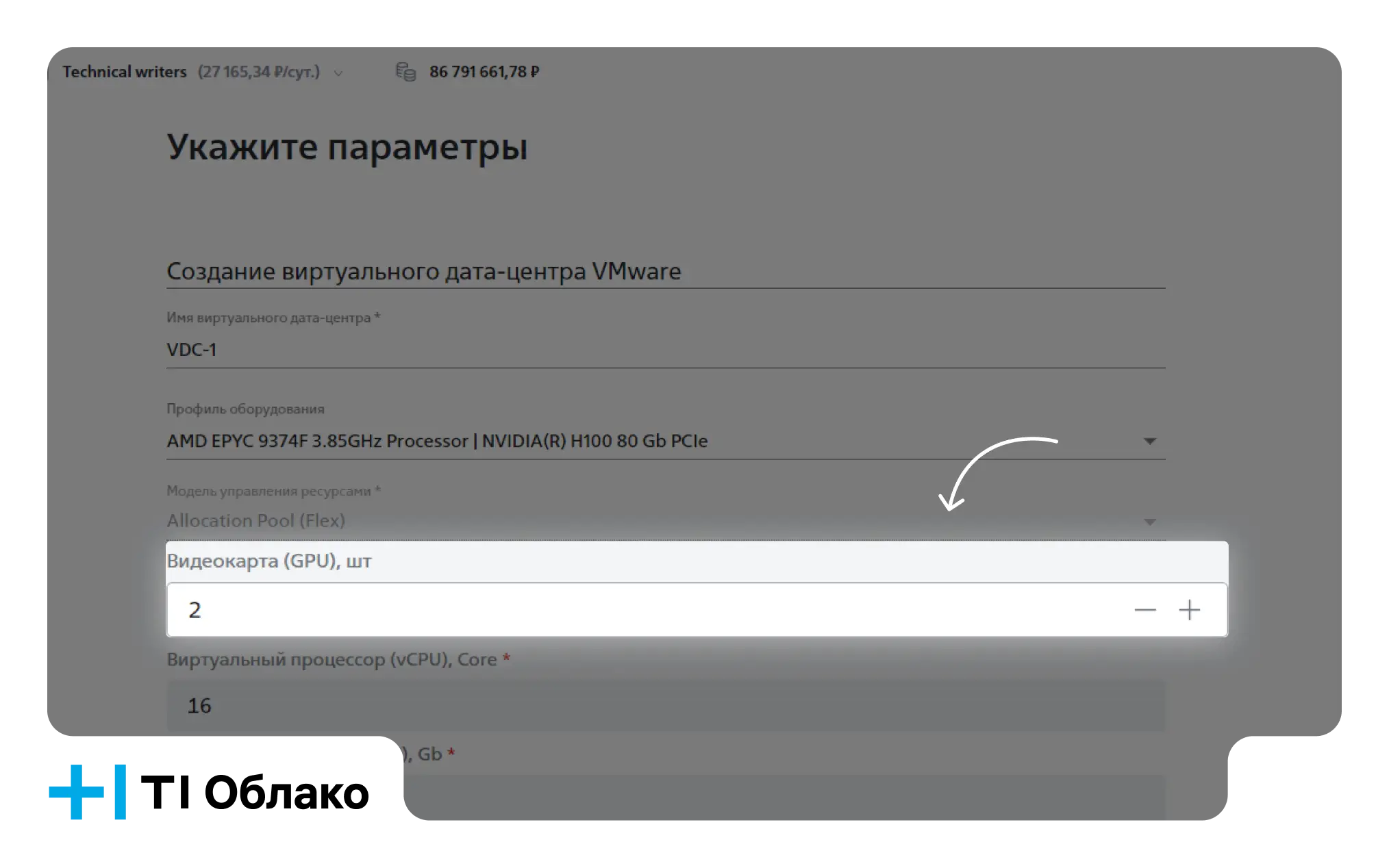Click the Allocation Pool (Flex) value
Image resolution: width=1389 pixels, height=868 pixels.
[x=256, y=521]
